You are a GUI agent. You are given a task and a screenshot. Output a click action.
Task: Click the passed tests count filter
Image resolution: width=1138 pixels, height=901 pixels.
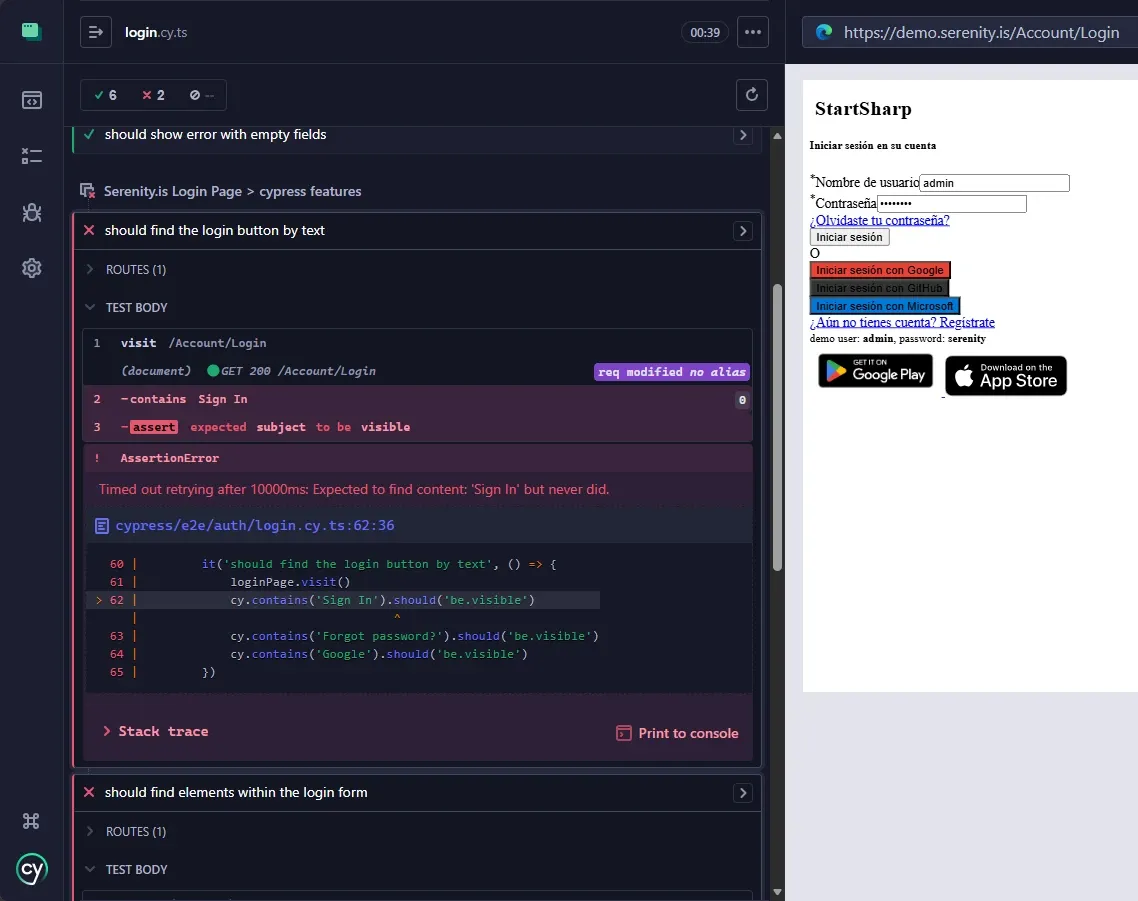[105, 95]
